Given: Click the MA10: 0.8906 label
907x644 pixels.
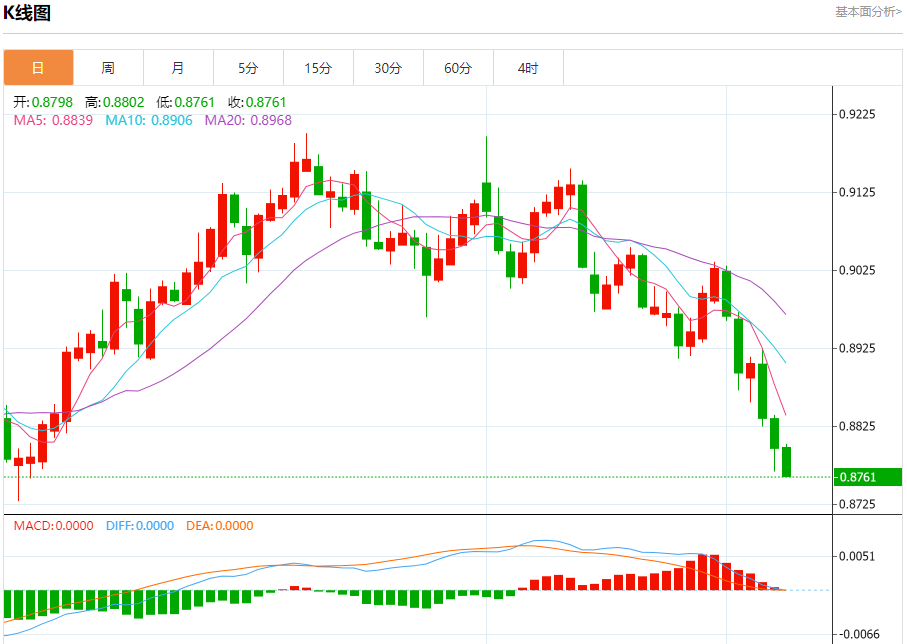Looking at the screenshot, I should pos(149,120).
